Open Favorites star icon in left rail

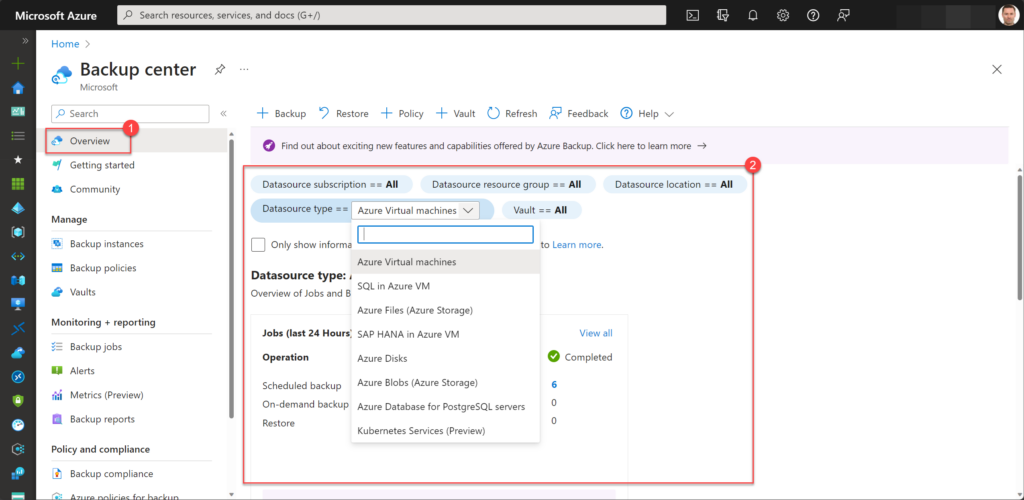click(18, 159)
